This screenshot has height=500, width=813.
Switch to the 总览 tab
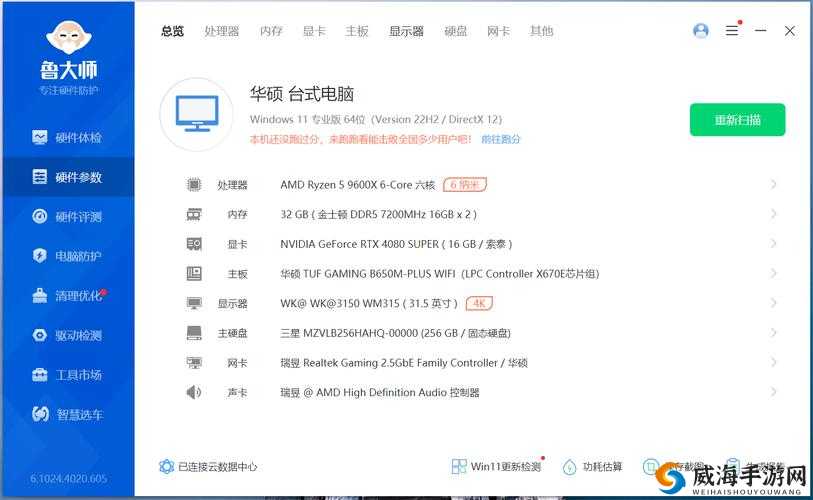(x=173, y=31)
